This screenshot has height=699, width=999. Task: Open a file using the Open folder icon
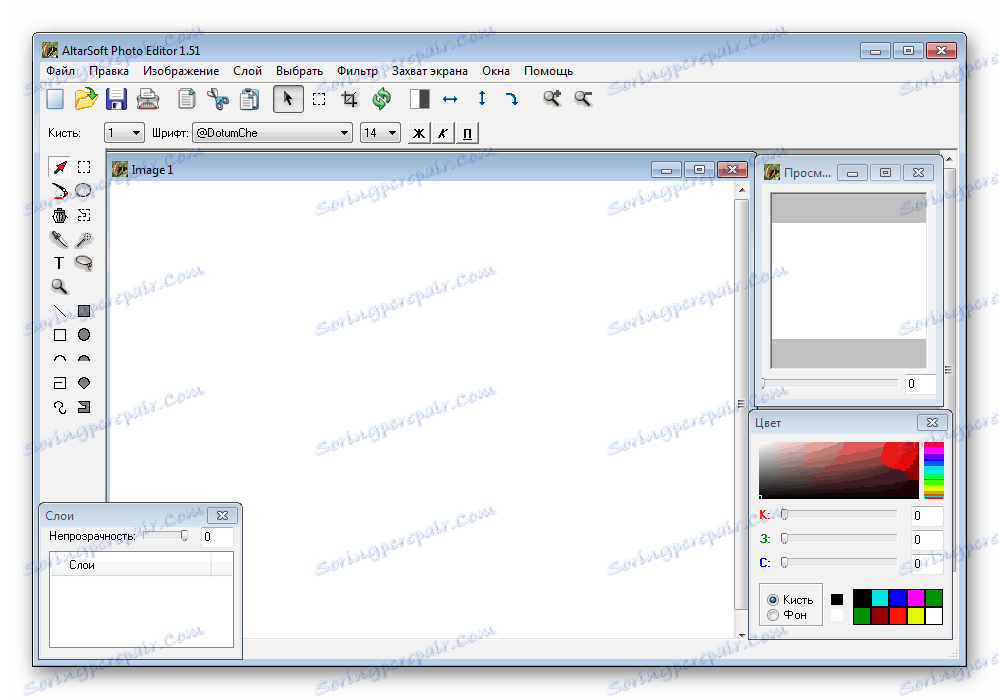point(85,98)
